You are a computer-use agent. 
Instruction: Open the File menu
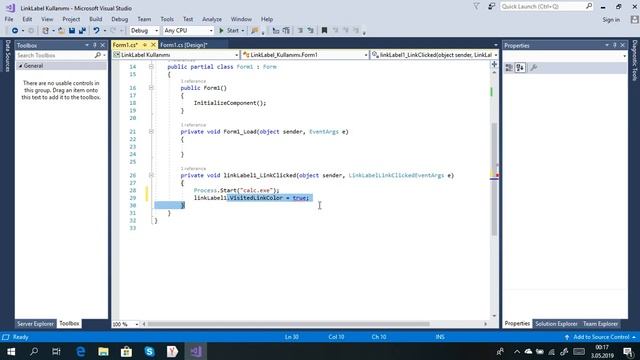click(9, 19)
